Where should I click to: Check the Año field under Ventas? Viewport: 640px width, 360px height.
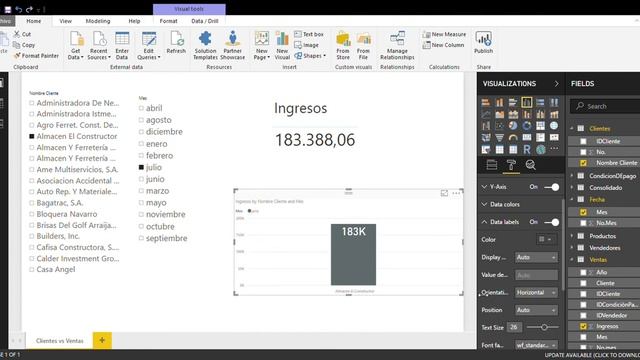[x=583, y=272]
